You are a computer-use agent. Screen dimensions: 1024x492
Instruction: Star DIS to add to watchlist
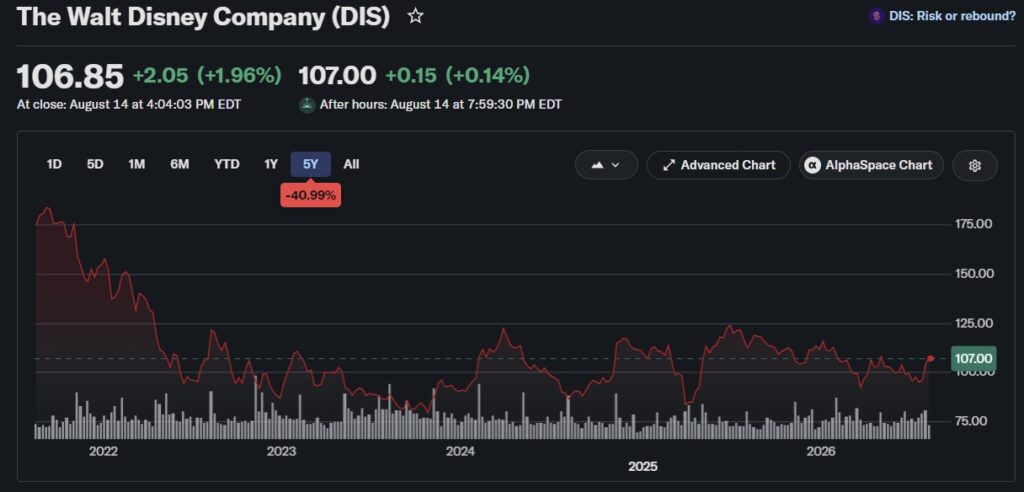(x=415, y=16)
